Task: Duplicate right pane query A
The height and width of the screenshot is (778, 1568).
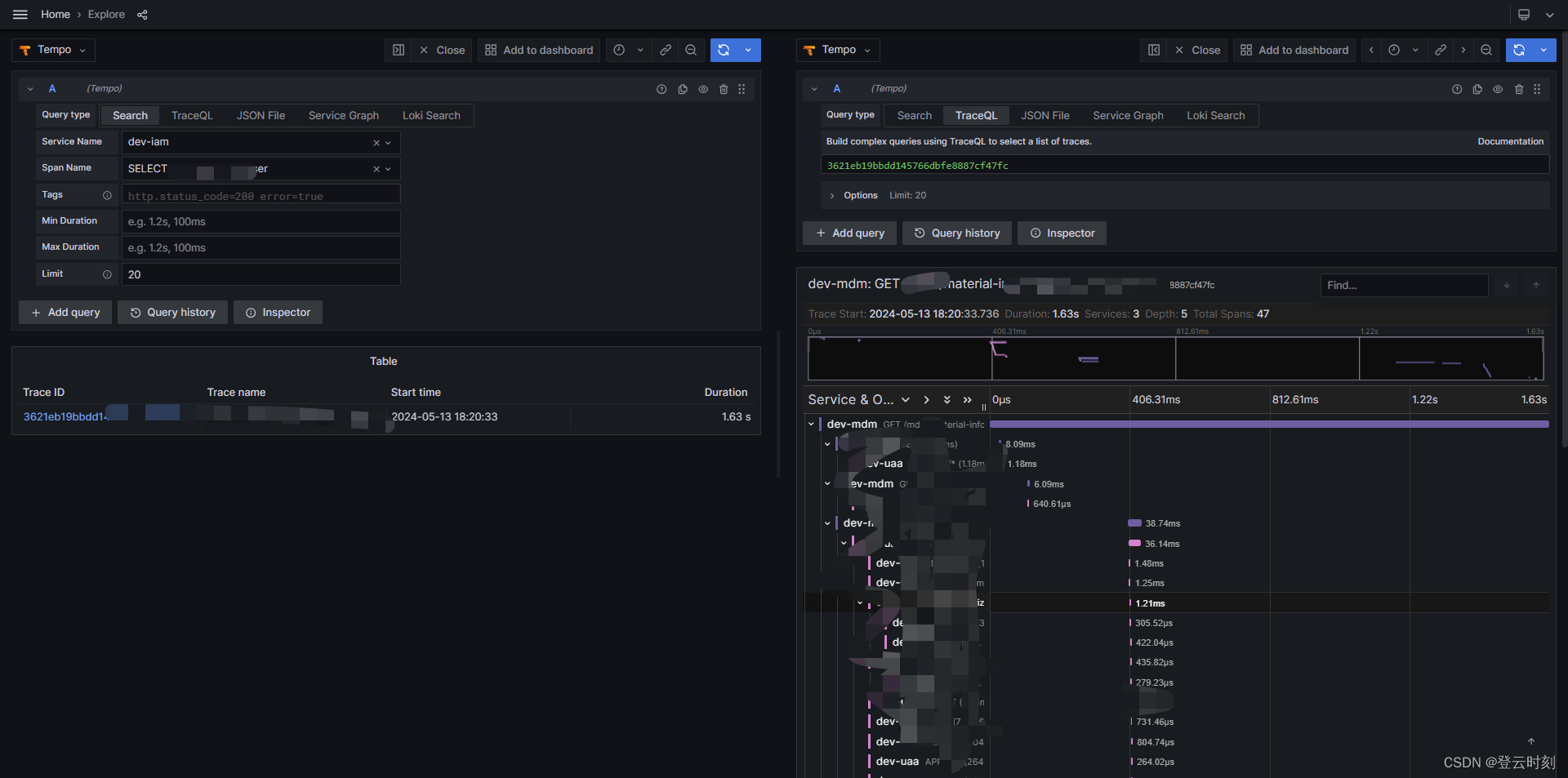Action: tap(1477, 89)
